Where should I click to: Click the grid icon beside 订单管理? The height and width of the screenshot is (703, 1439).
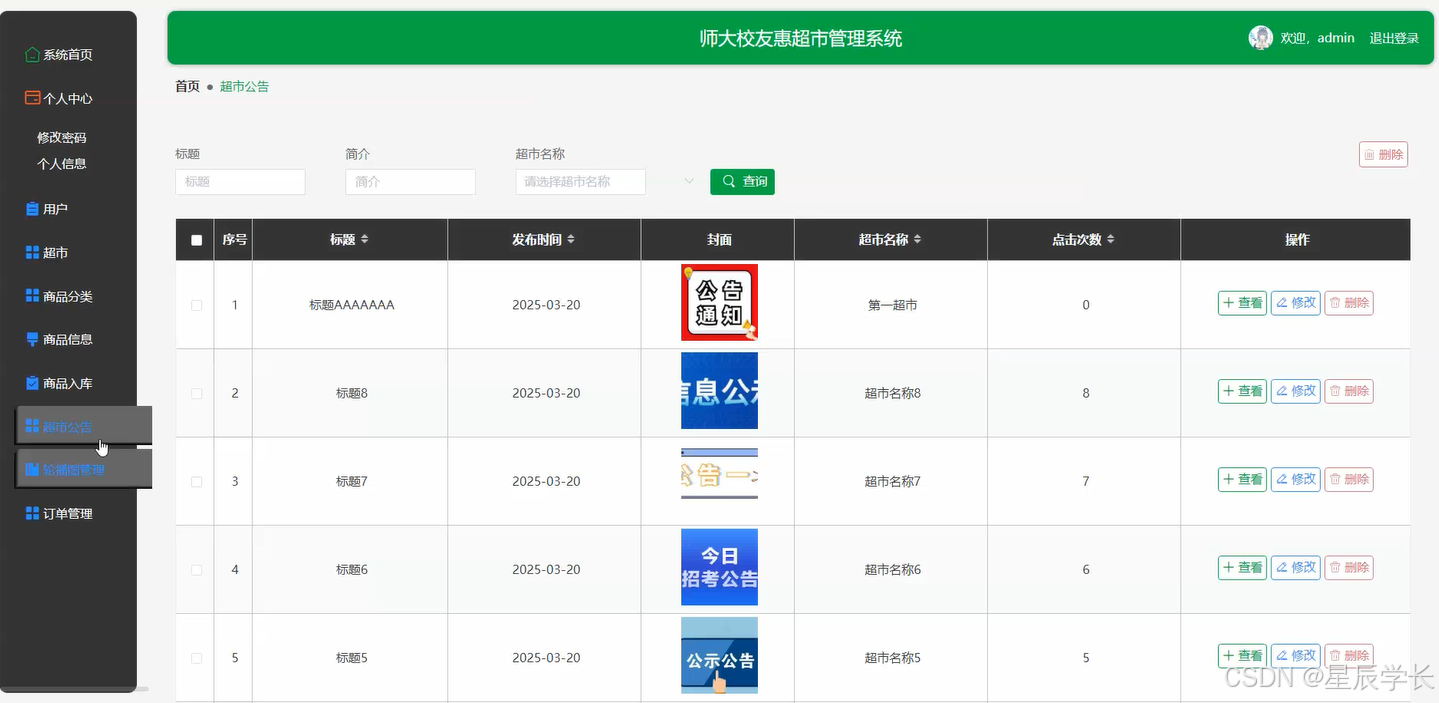(x=32, y=513)
